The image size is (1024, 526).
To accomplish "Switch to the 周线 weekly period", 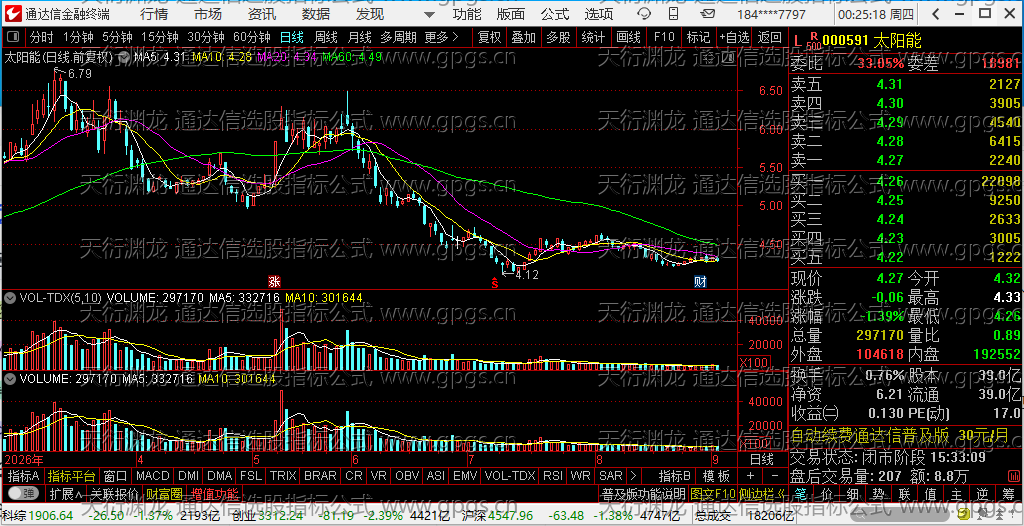I will pyautogui.click(x=325, y=37).
